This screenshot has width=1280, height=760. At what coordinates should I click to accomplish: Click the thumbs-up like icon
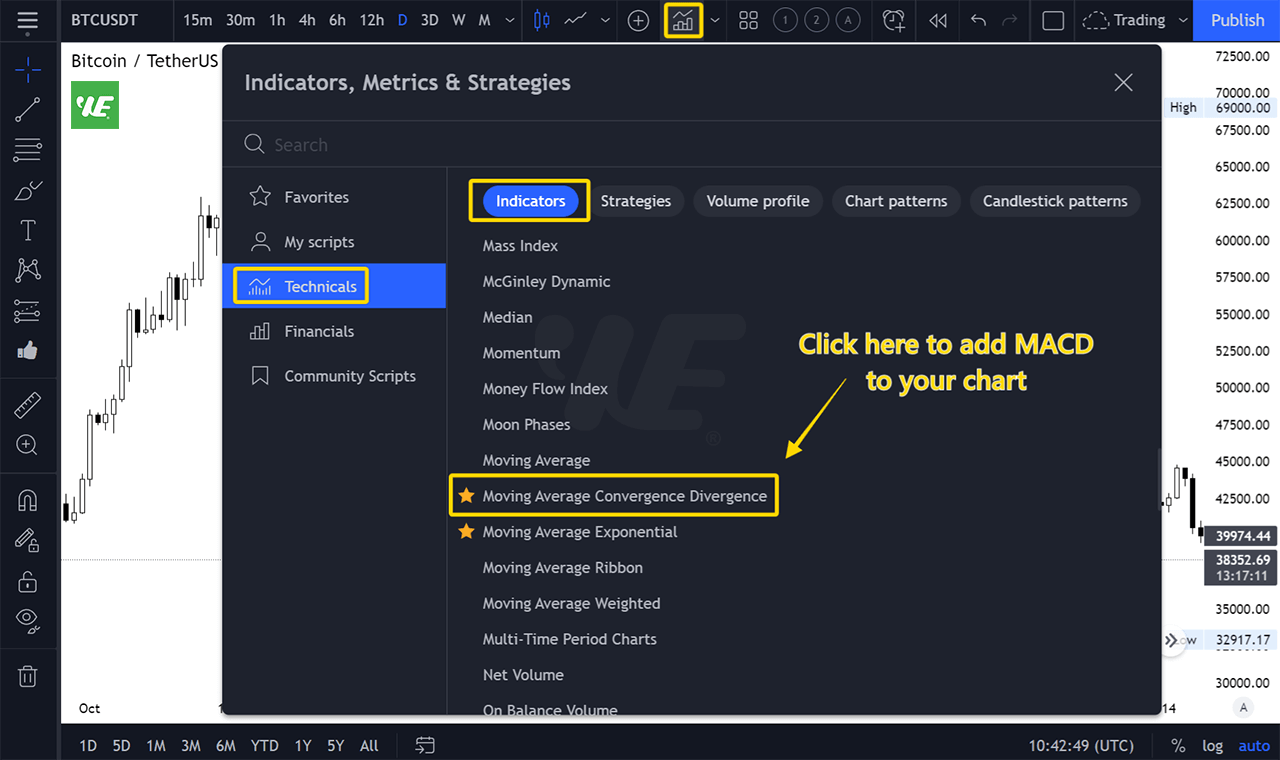pyautogui.click(x=28, y=351)
